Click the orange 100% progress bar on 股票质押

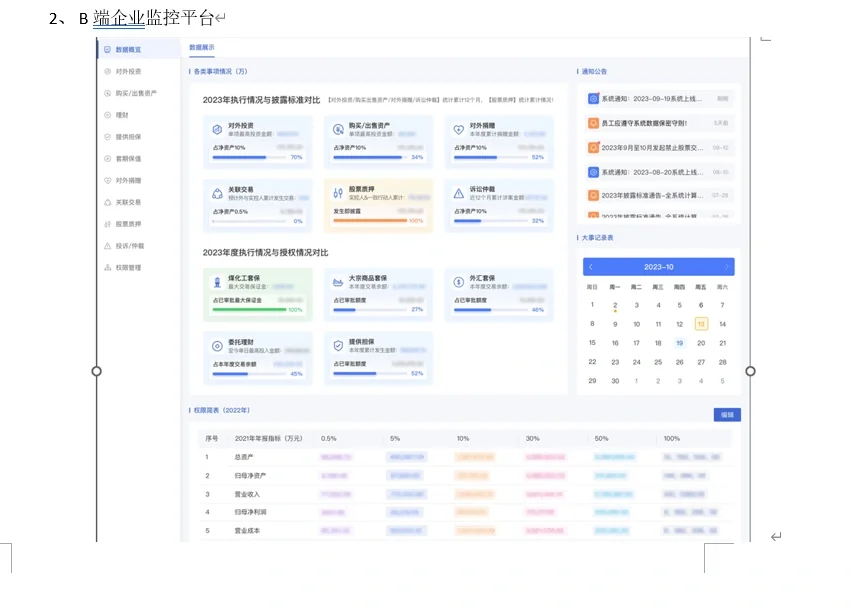click(370, 219)
